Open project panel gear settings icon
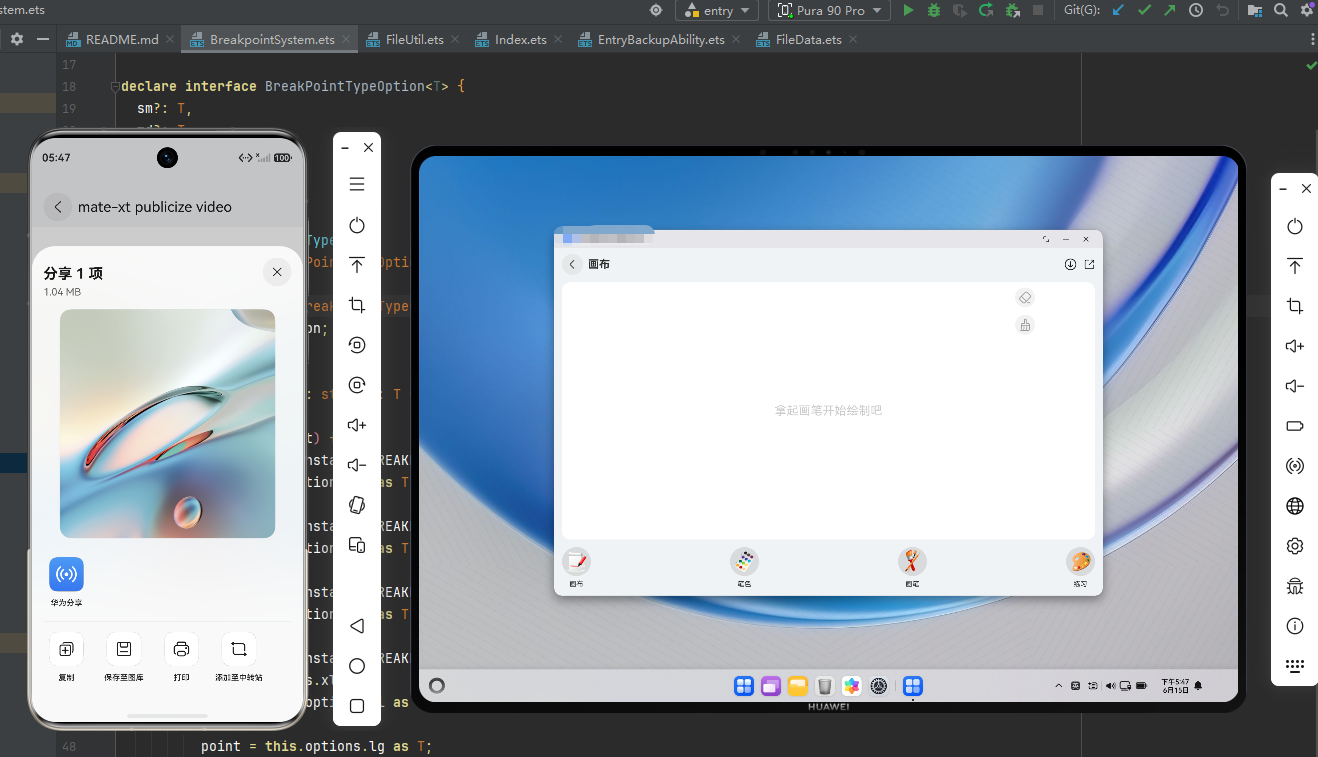This screenshot has width=1318, height=757. (x=17, y=40)
